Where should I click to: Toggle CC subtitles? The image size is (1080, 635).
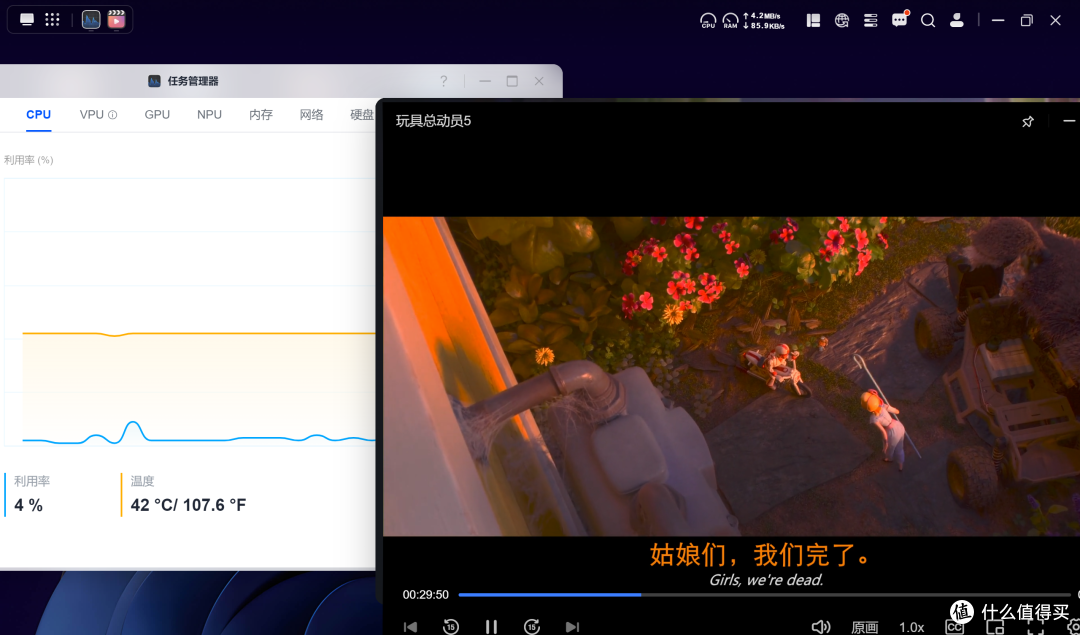[x=955, y=627]
